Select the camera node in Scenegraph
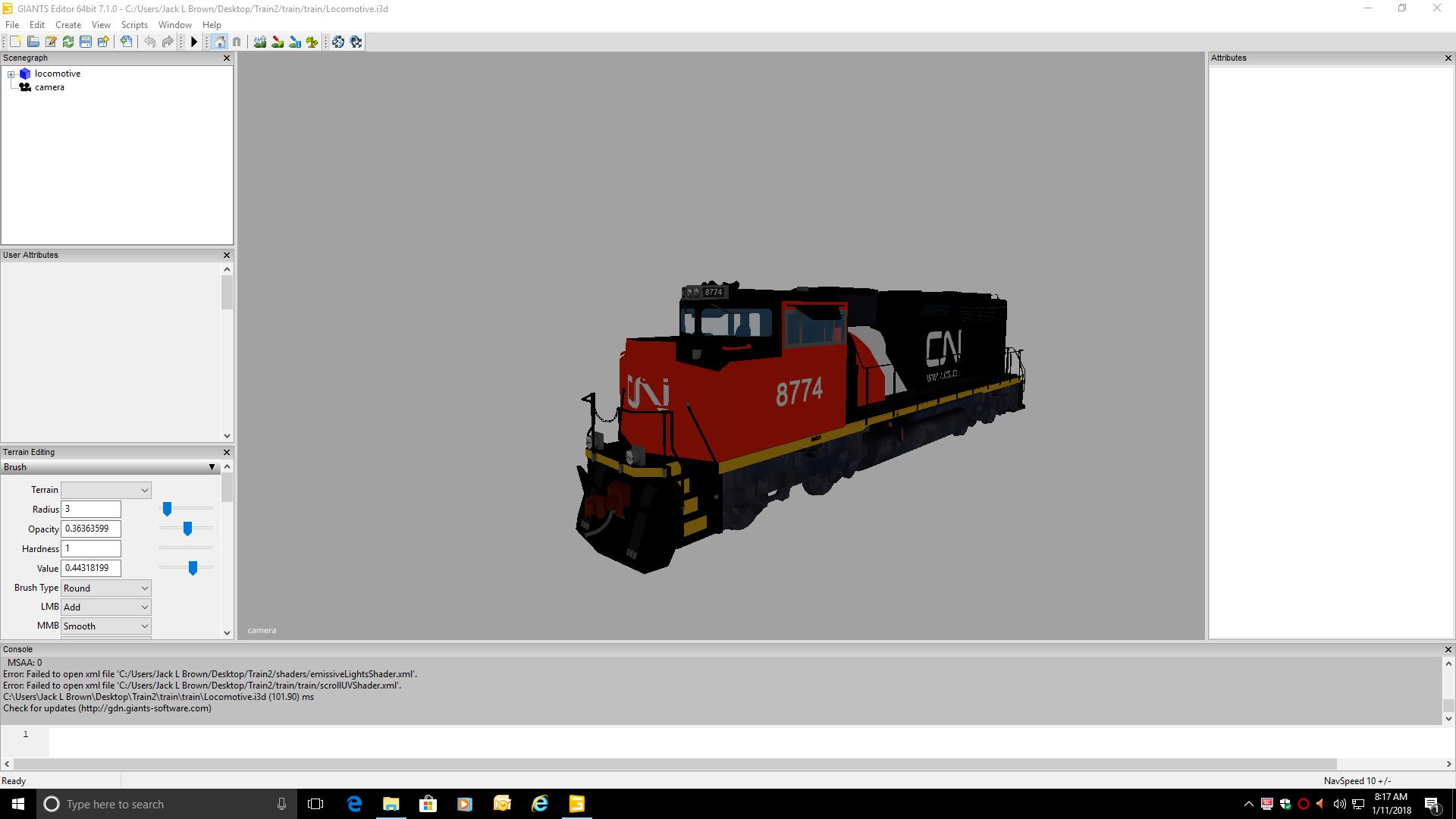 click(49, 86)
